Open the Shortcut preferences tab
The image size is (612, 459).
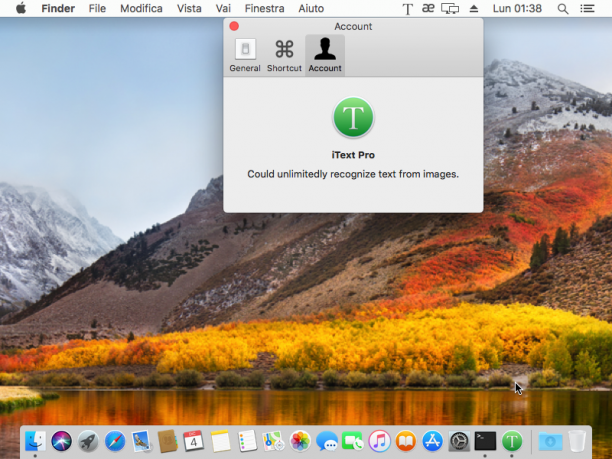pyautogui.click(x=284, y=55)
